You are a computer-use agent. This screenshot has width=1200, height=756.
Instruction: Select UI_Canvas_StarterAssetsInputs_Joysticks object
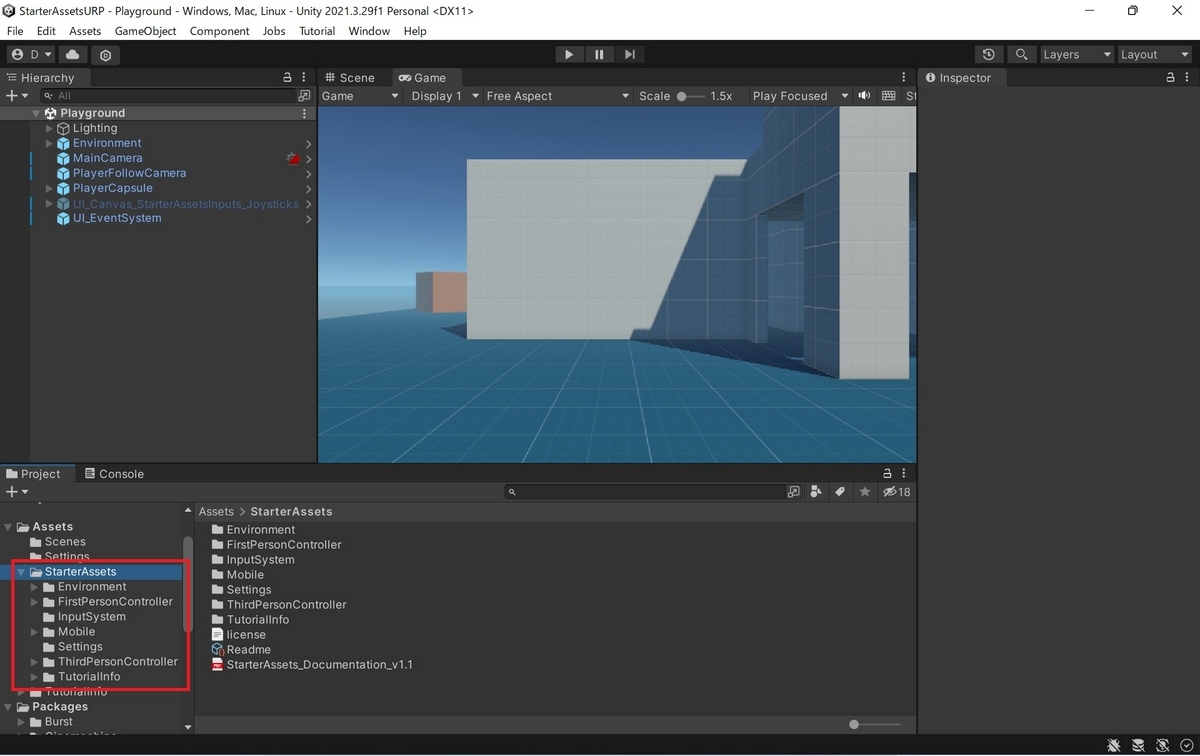pos(185,204)
